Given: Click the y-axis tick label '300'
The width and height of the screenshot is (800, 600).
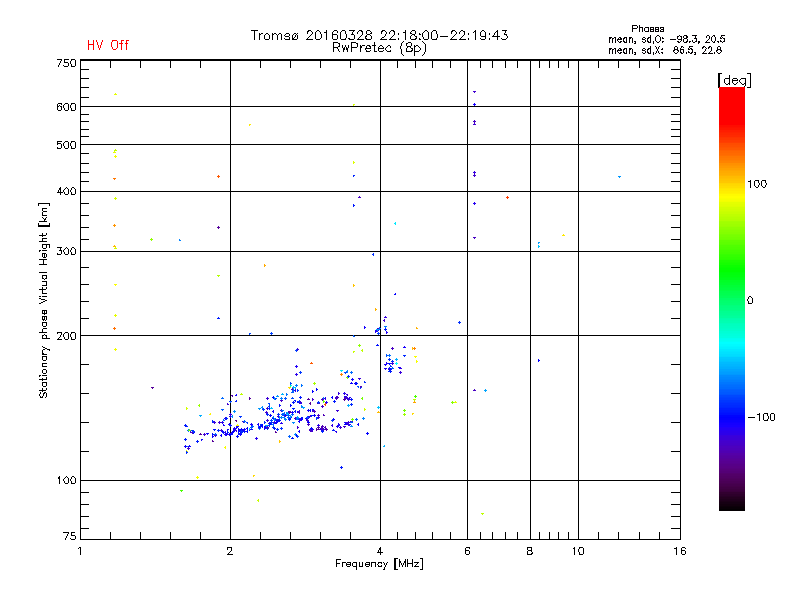Looking at the screenshot, I should pyautogui.click(x=66, y=252).
